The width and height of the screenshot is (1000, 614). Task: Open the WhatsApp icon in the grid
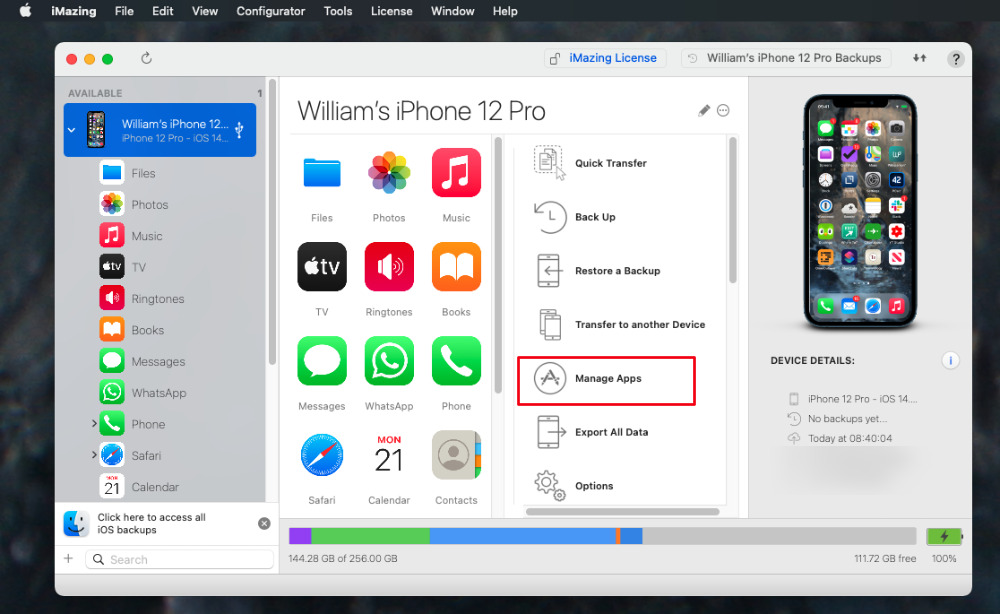coord(389,361)
